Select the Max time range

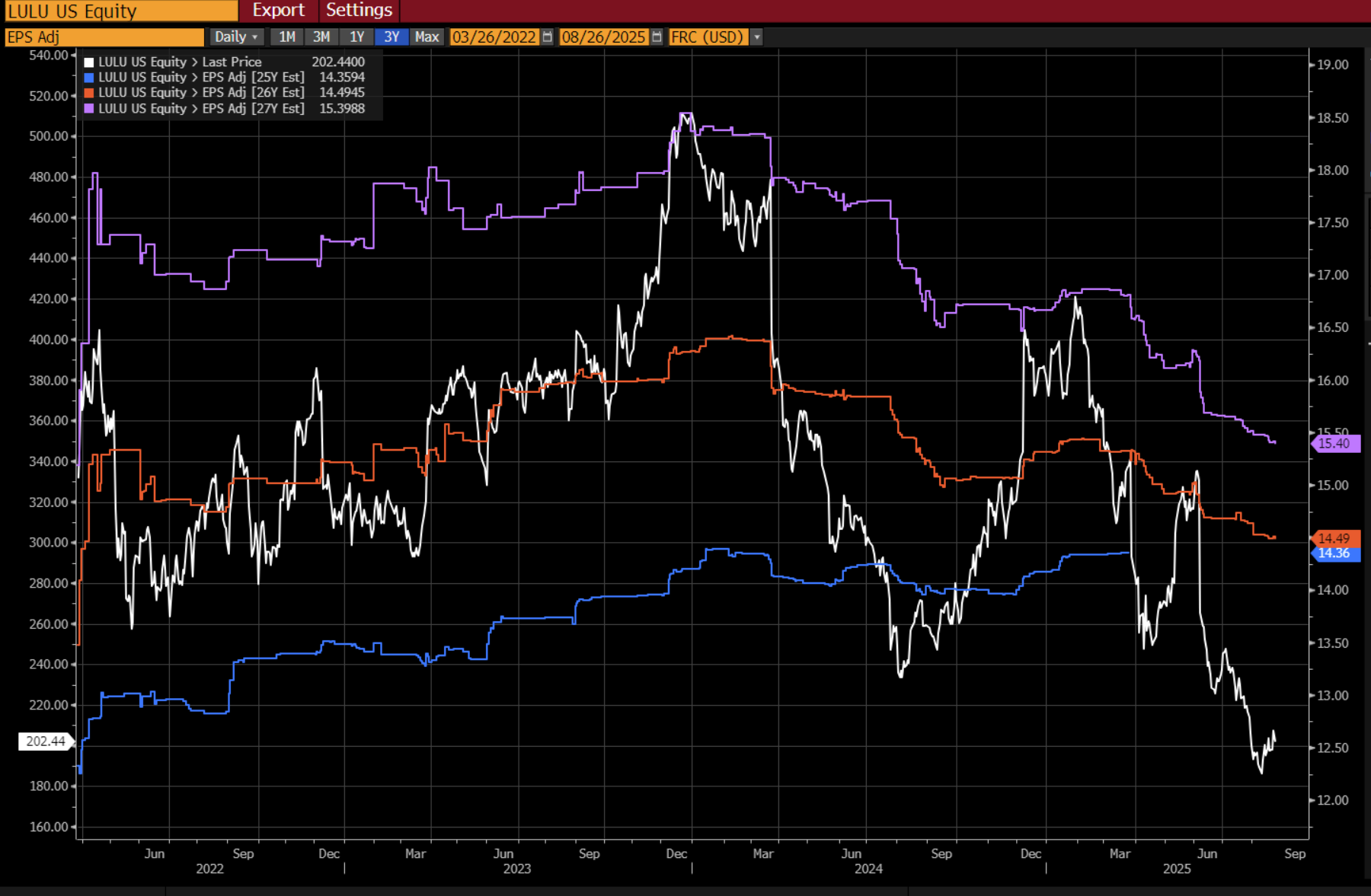coord(427,37)
